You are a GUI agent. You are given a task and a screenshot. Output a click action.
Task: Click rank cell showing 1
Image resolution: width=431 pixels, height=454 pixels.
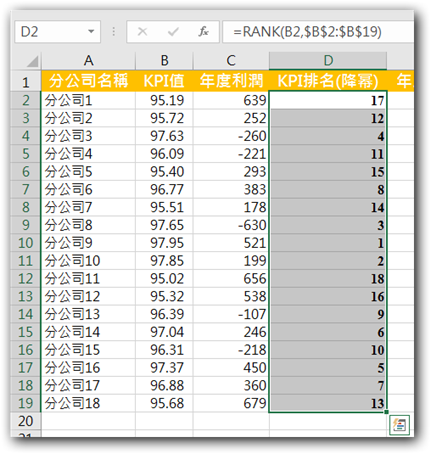tap(328, 243)
